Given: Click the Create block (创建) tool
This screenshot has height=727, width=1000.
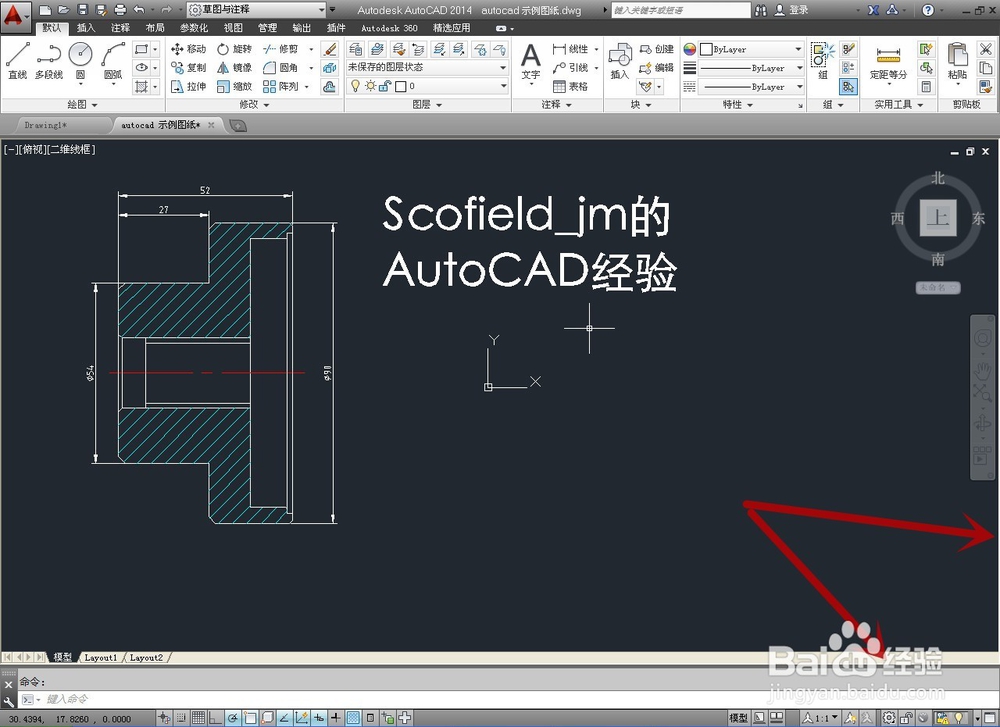Looking at the screenshot, I should pyautogui.click(x=656, y=48).
